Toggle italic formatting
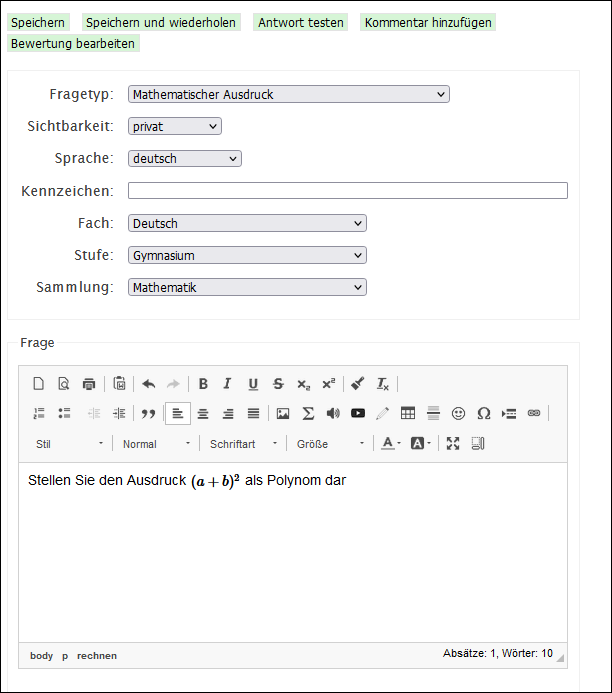Viewport: 612px width, 693px height. click(228, 384)
